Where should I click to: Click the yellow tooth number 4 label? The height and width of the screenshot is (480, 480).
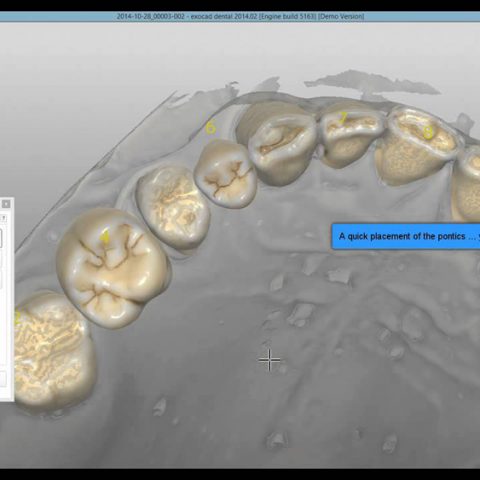105,237
